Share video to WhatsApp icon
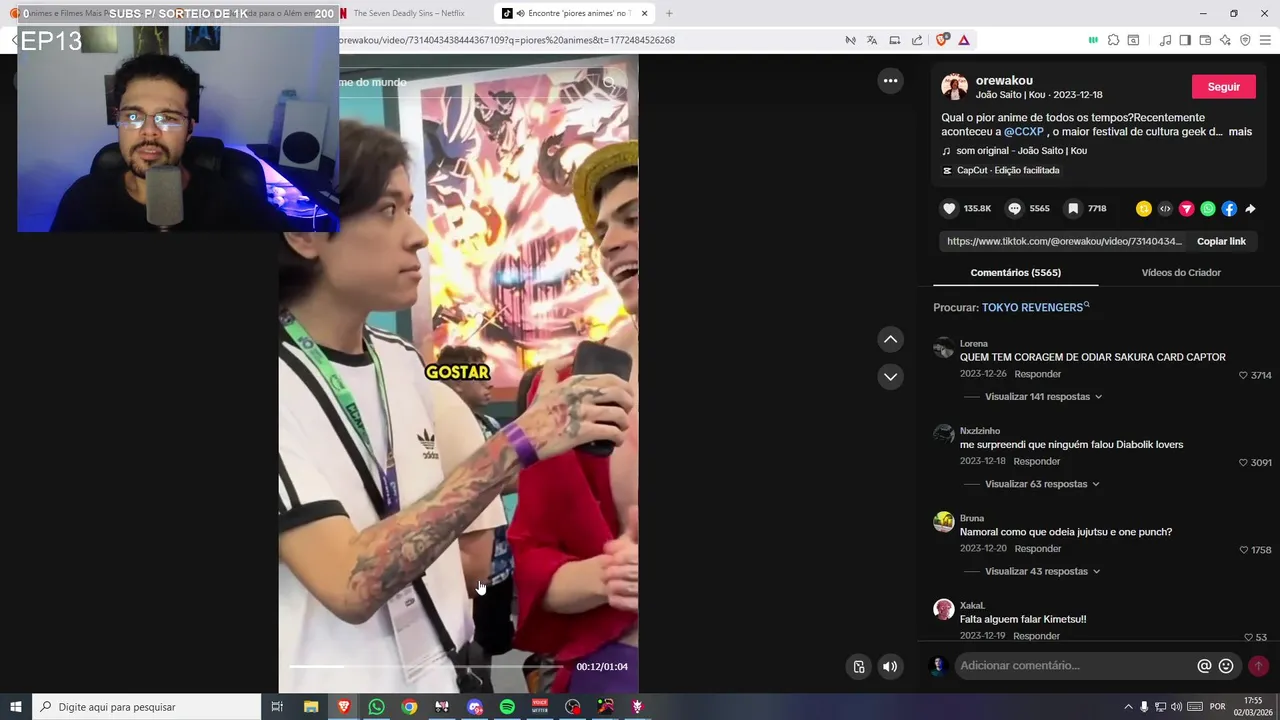 click(1208, 209)
